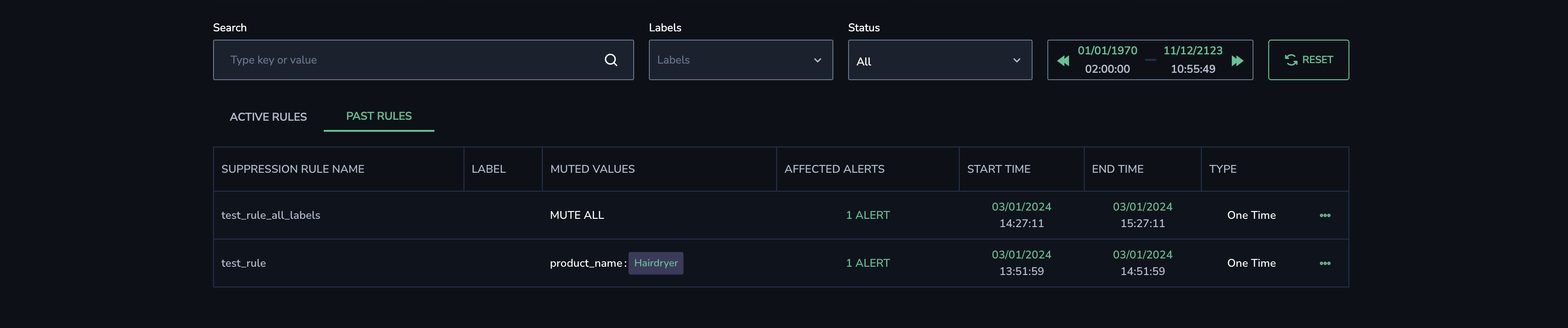Click the end date 11/12/2123

coord(1193,51)
